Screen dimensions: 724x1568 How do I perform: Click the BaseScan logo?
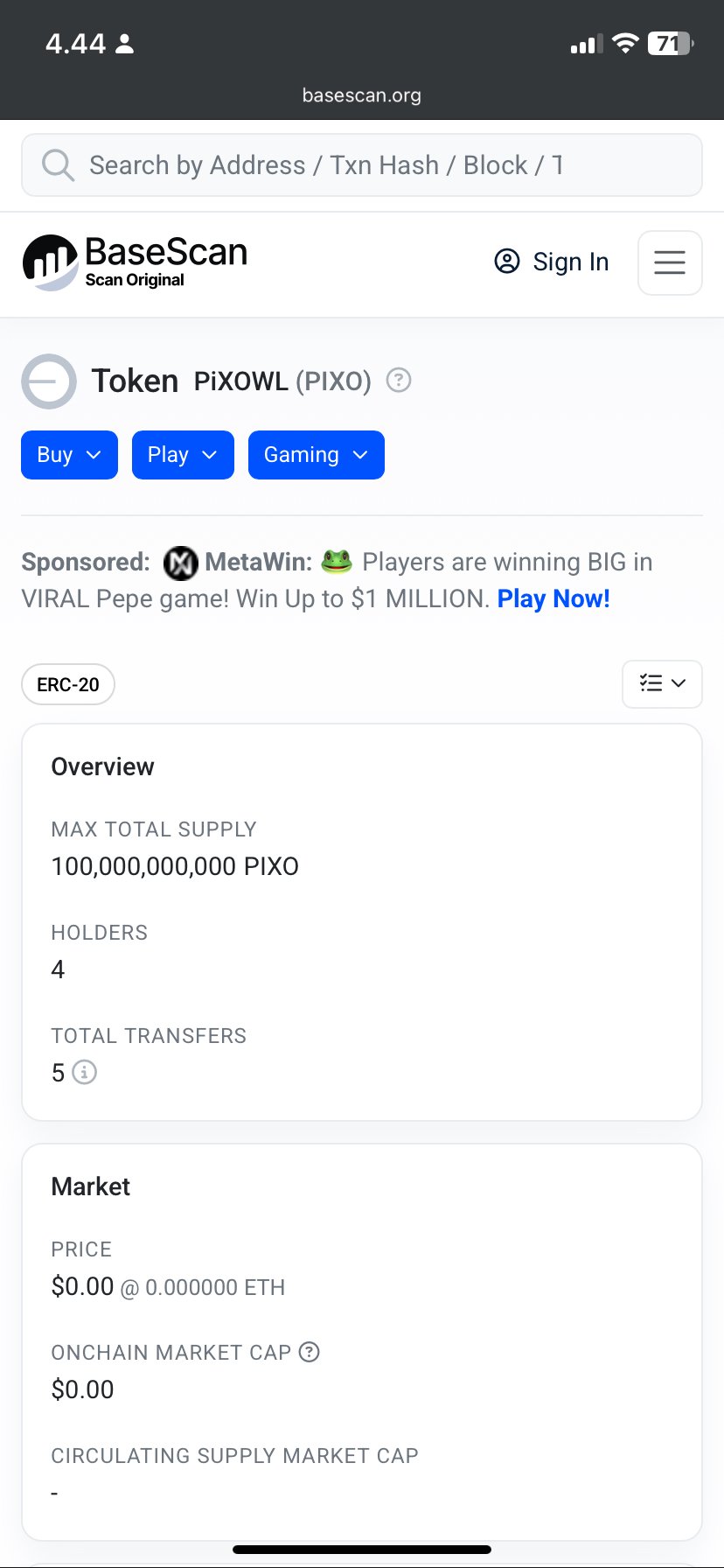coord(135,262)
